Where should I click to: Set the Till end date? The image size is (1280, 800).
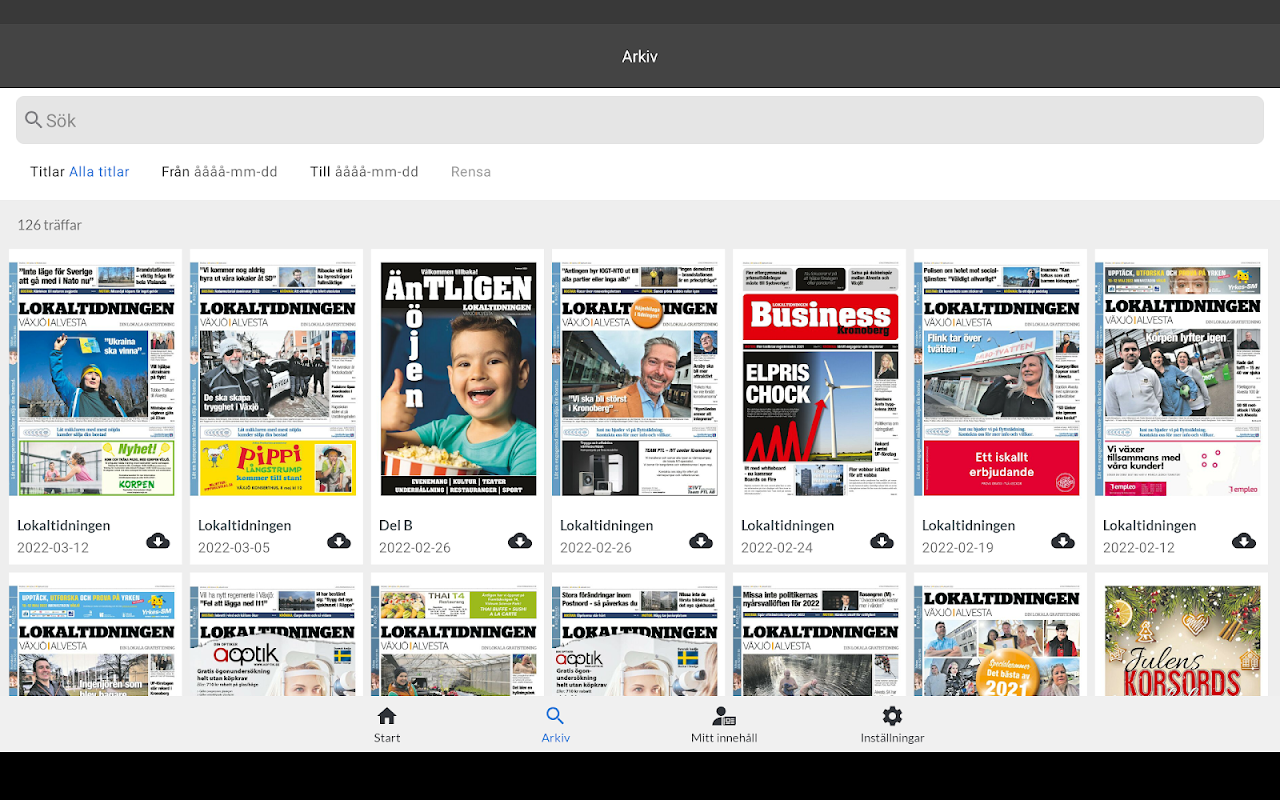[364, 172]
